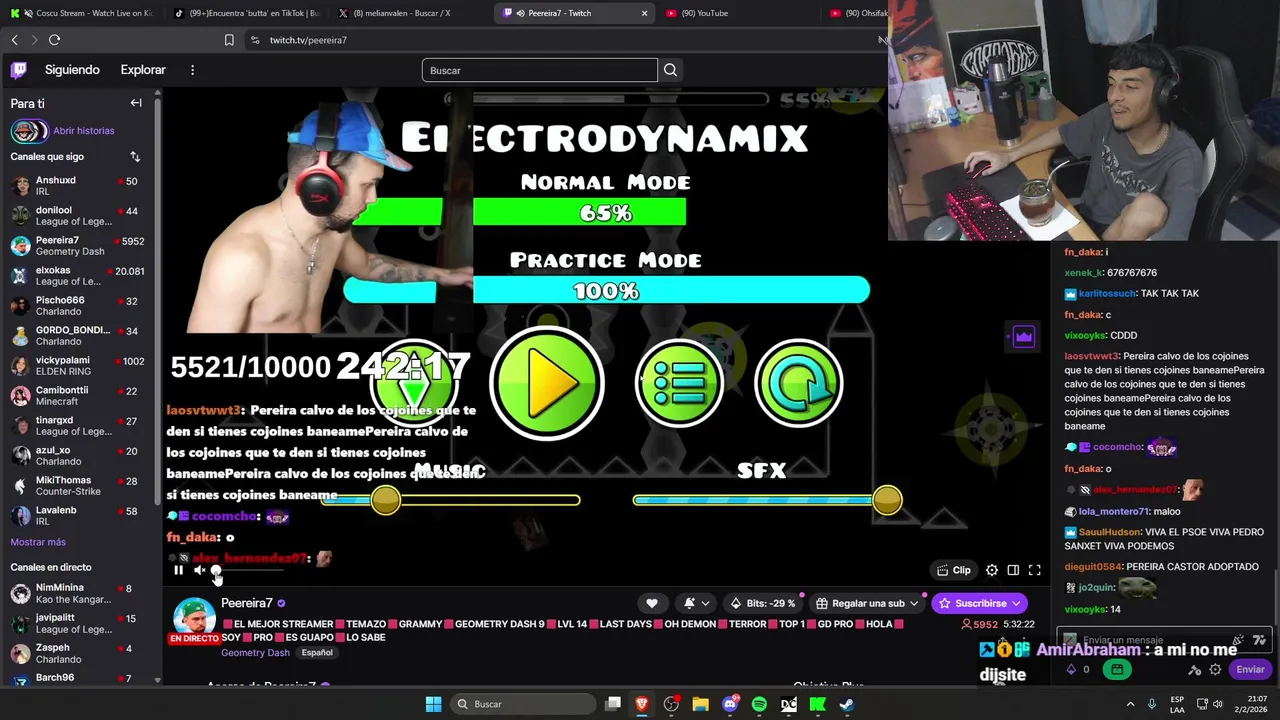Open channel points bits balance
The width and height of the screenshot is (1280, 720).
click(1078, 670)
